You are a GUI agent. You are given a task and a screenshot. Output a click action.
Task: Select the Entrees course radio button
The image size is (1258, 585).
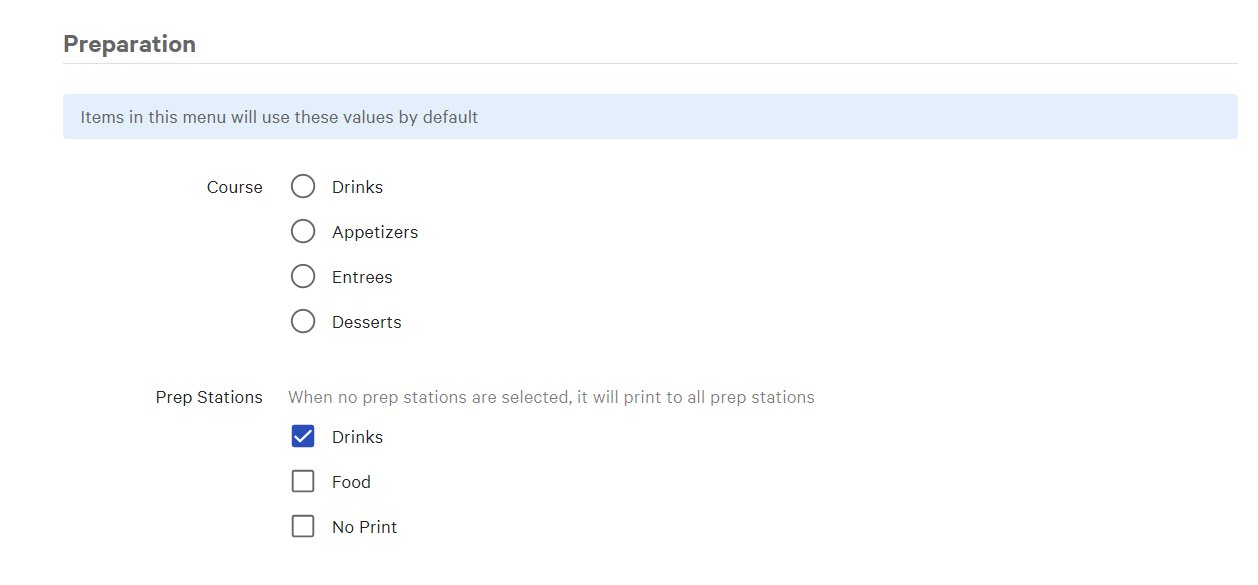[303, 276]
